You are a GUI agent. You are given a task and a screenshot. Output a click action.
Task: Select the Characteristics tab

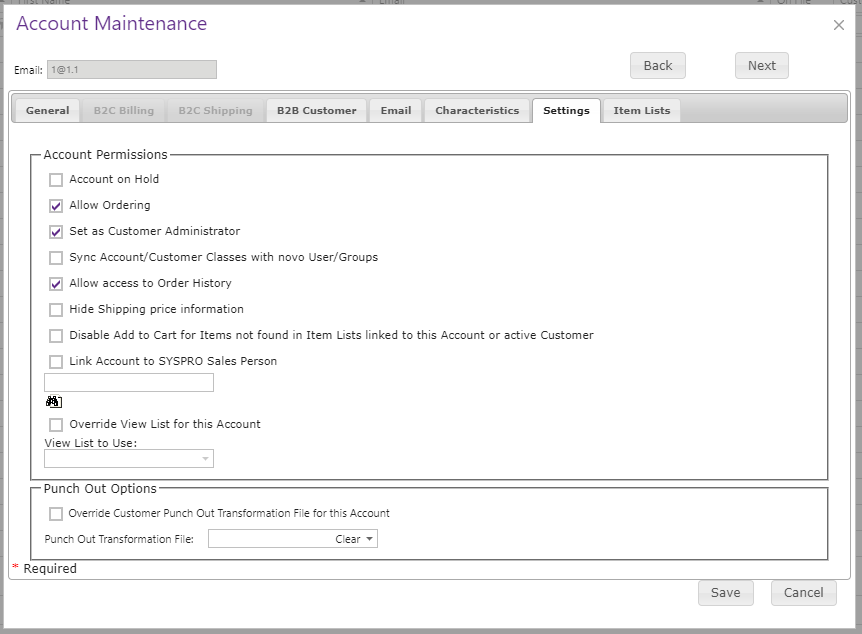coord(477,111)
